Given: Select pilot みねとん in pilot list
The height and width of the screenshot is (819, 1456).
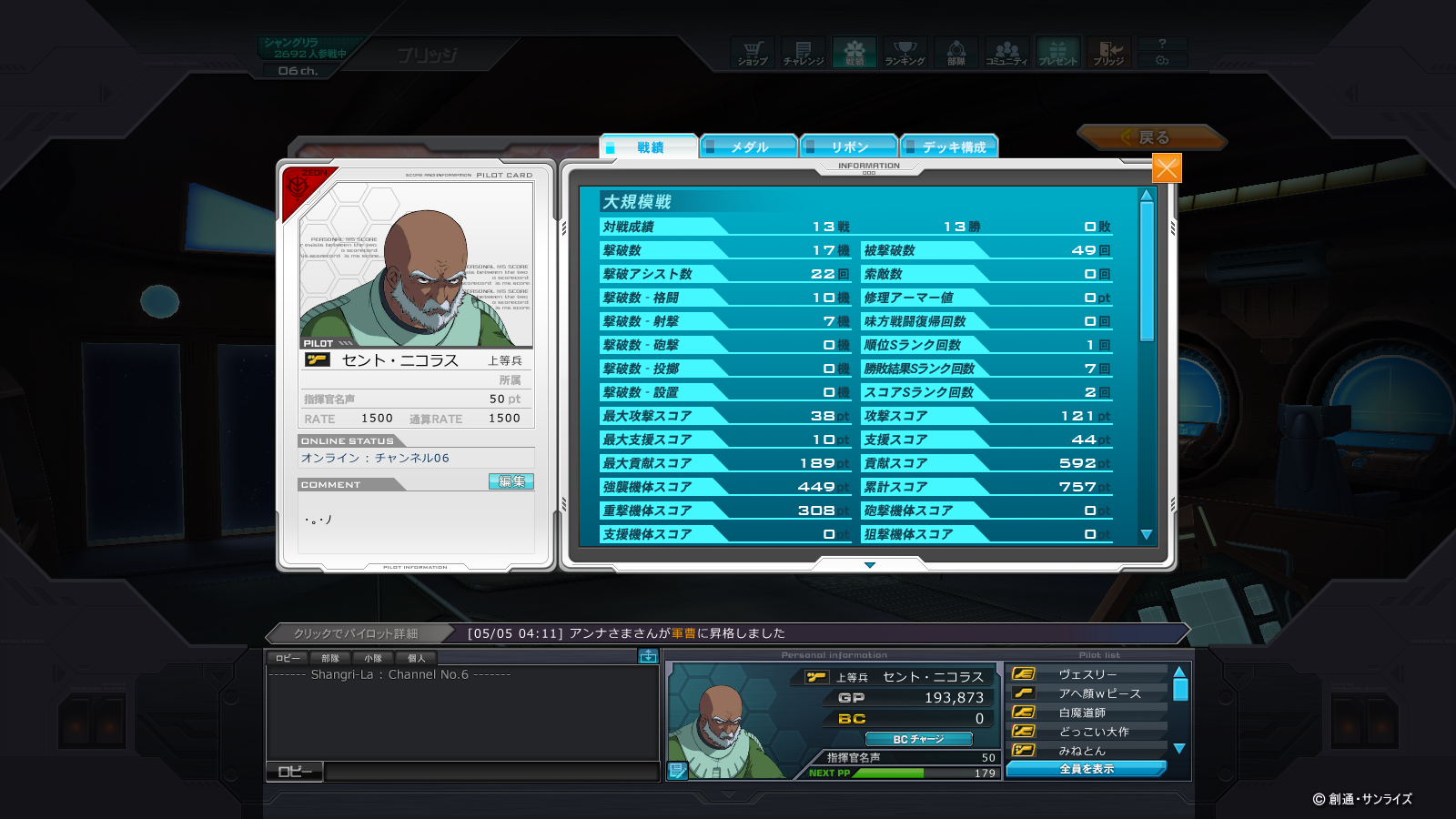Looking at the screenshot, I should tap(1088, 751).
